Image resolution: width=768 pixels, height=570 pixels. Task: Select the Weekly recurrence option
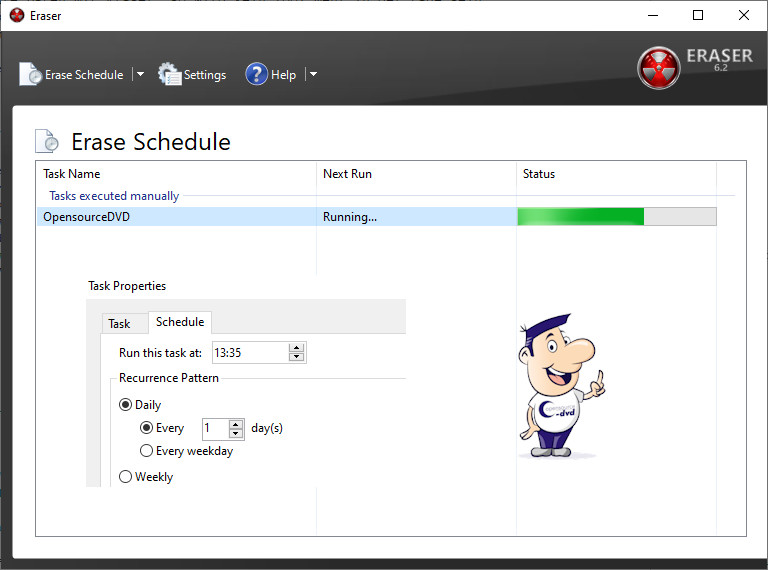coord(126,477)
